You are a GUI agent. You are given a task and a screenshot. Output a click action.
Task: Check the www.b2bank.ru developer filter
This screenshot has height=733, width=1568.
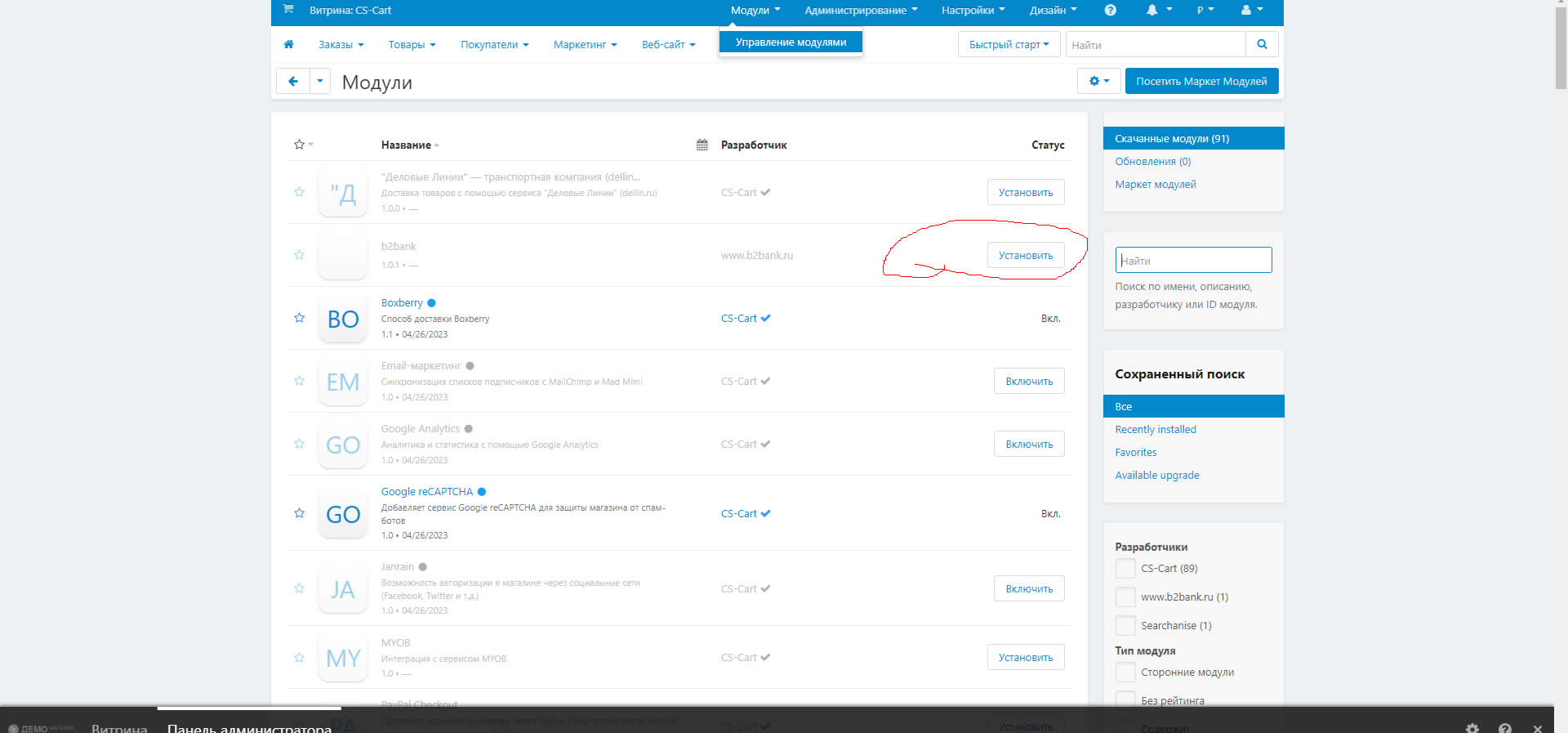[1125, 597]
